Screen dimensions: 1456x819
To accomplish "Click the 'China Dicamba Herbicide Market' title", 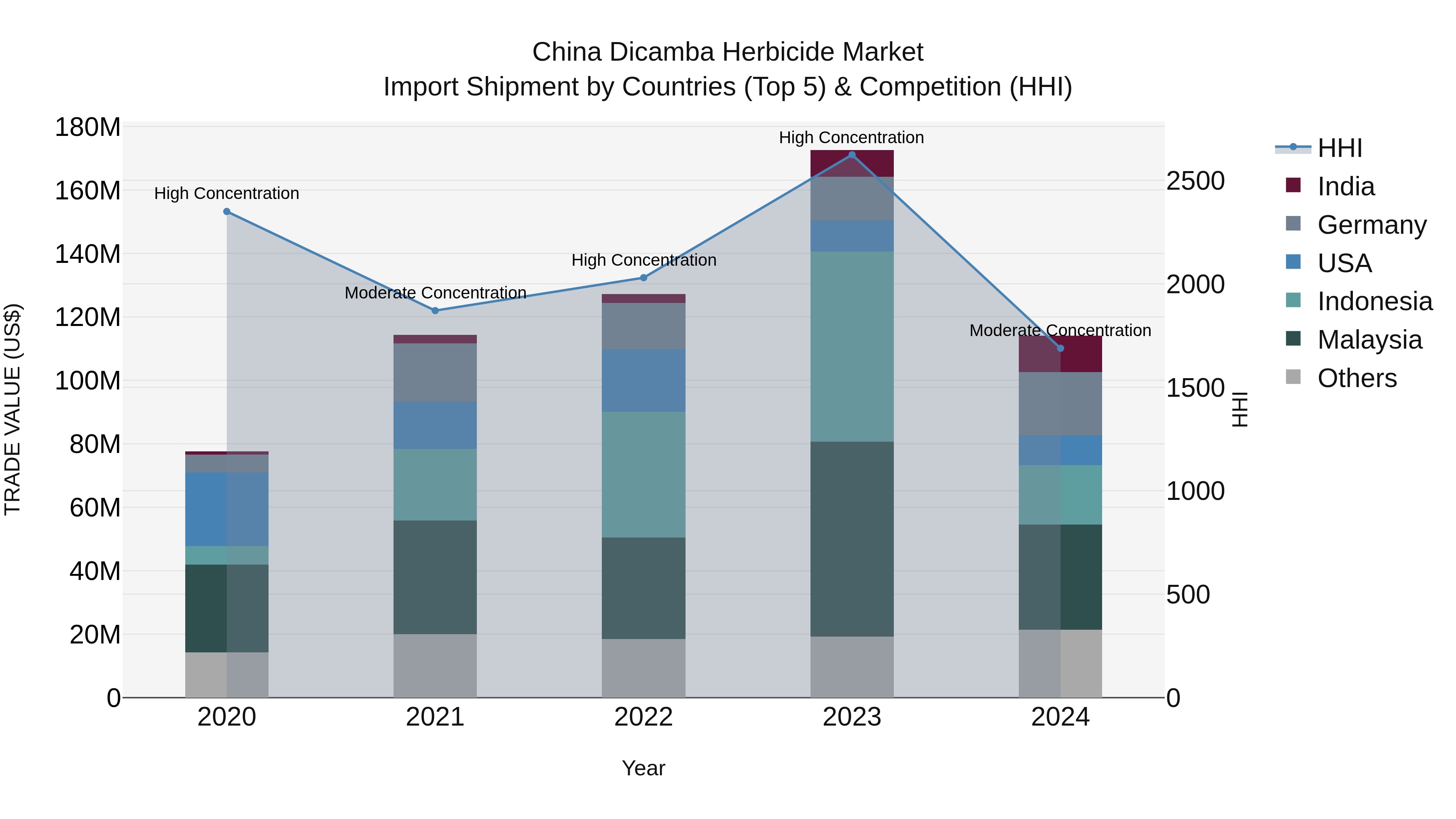I will (728, 52).
